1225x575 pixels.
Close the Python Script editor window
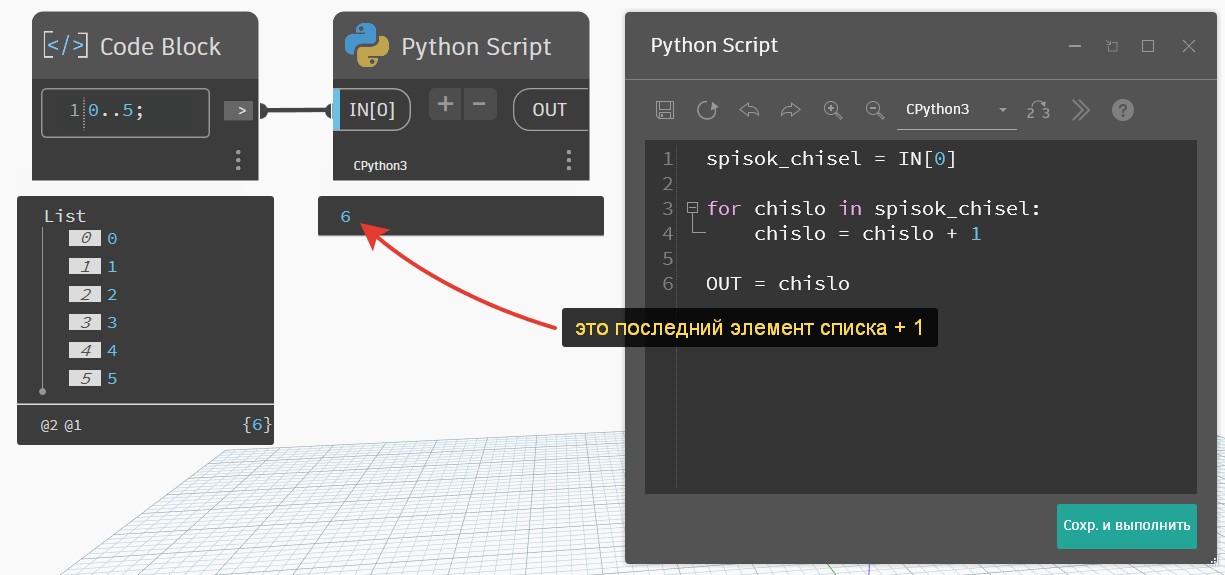point(1189,46)
